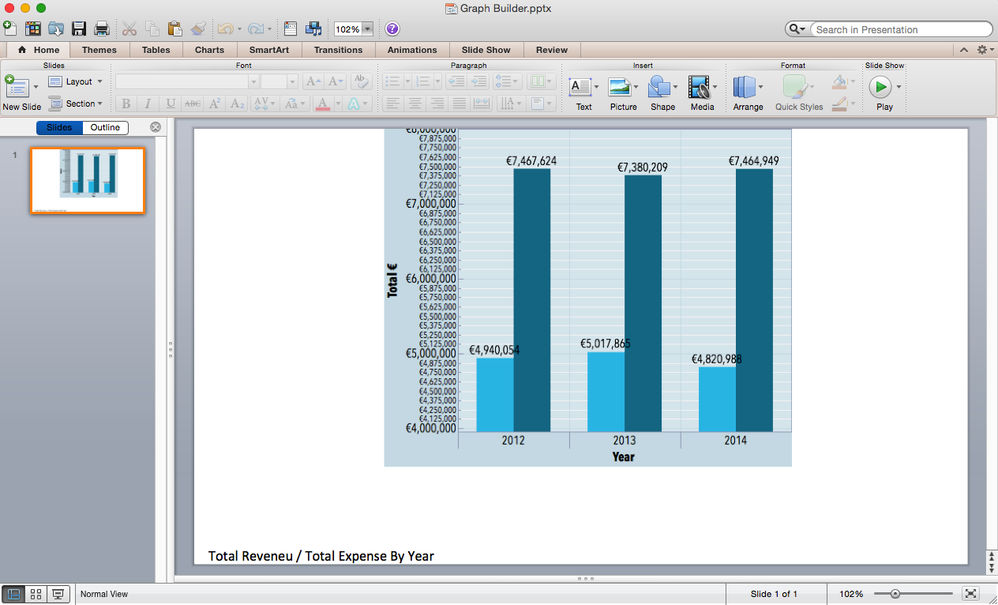
Task: Open the font size dropdown
Action: (292, 81)
